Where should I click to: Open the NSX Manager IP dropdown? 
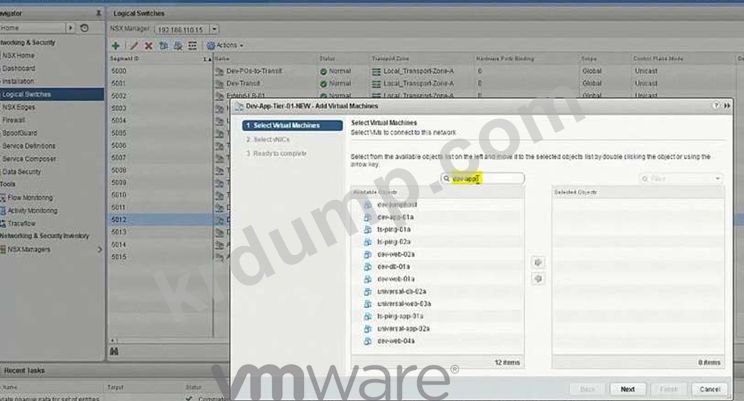coord(214,29)
